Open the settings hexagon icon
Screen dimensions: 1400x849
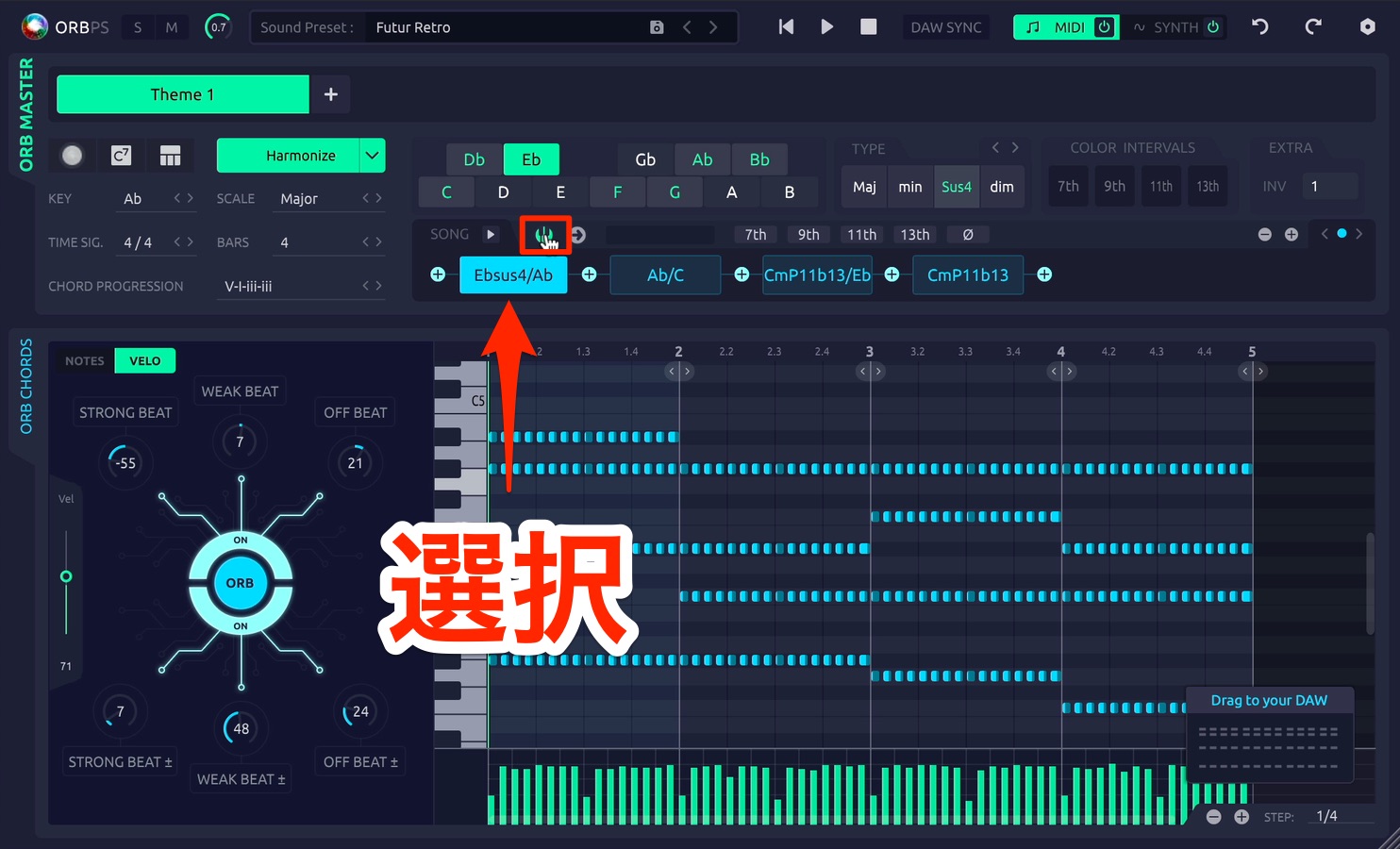pos(1367,26)
